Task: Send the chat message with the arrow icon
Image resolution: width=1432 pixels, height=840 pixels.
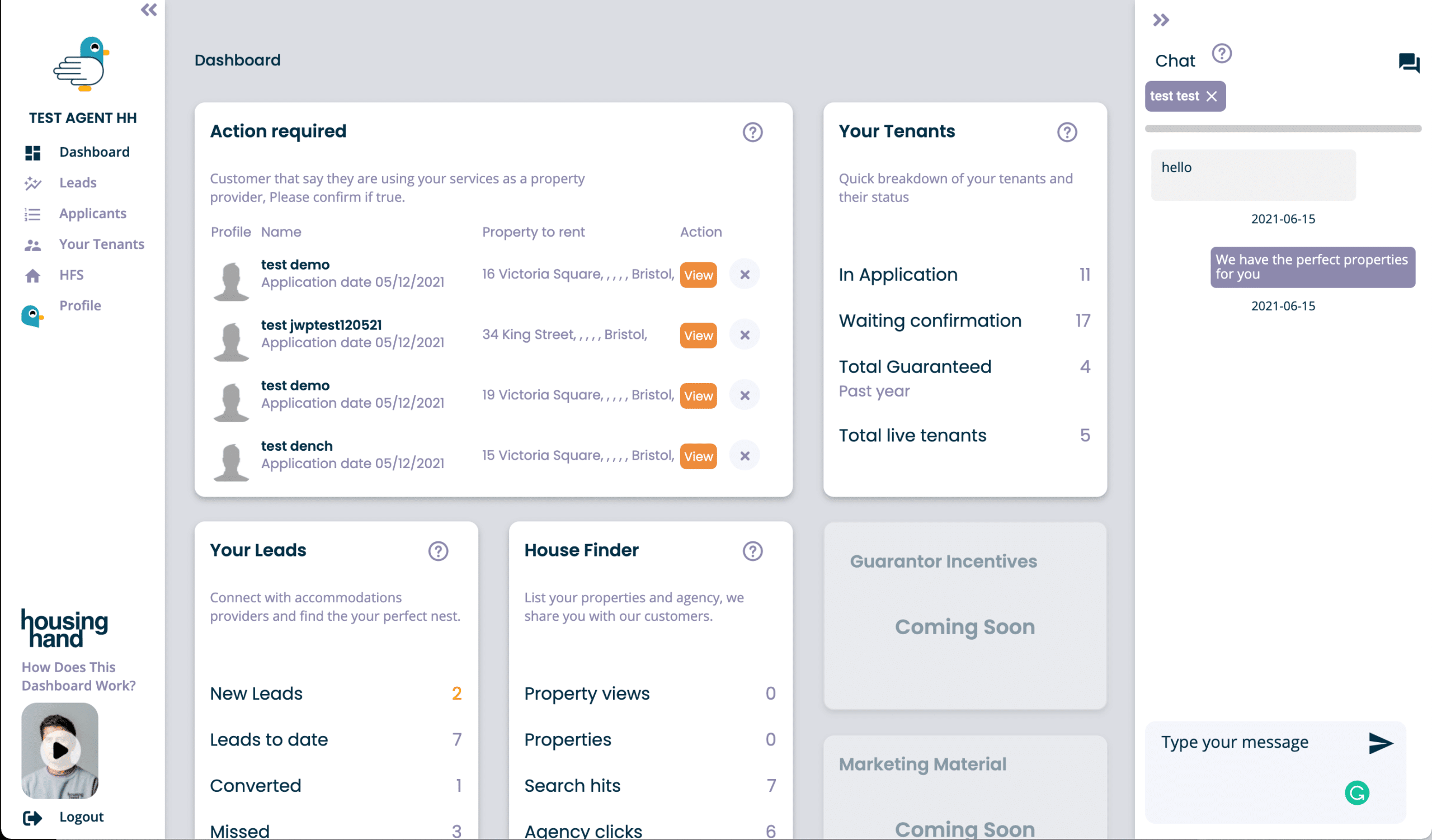Action: (x=1381, y=742)
